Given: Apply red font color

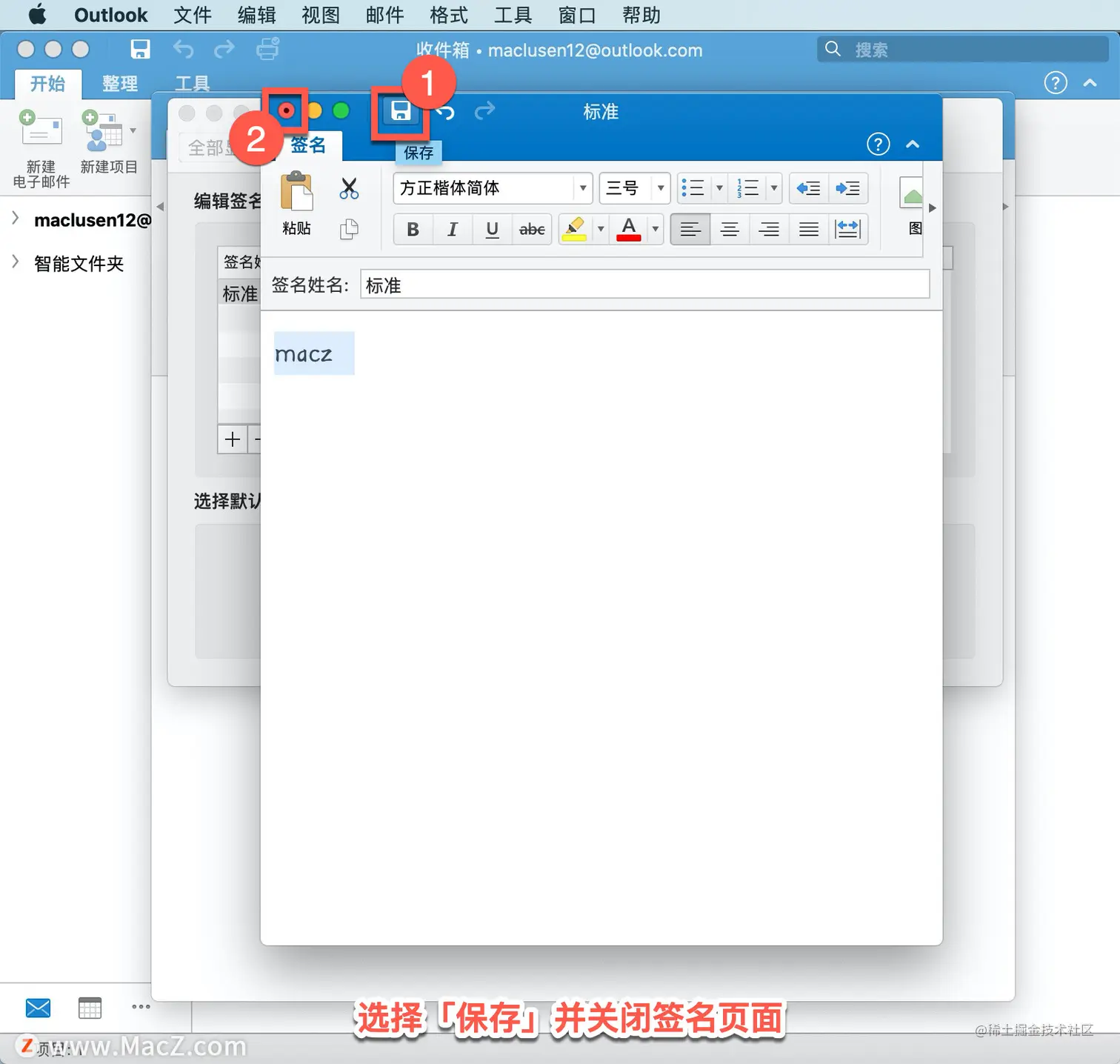Looking at the screenshot, I should [629, 230].
